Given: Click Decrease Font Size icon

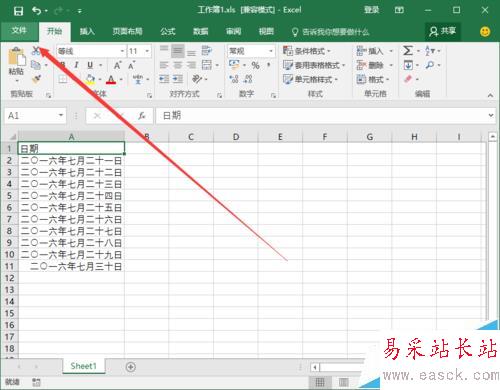Looking at the screenshot, I should (131, 65).
